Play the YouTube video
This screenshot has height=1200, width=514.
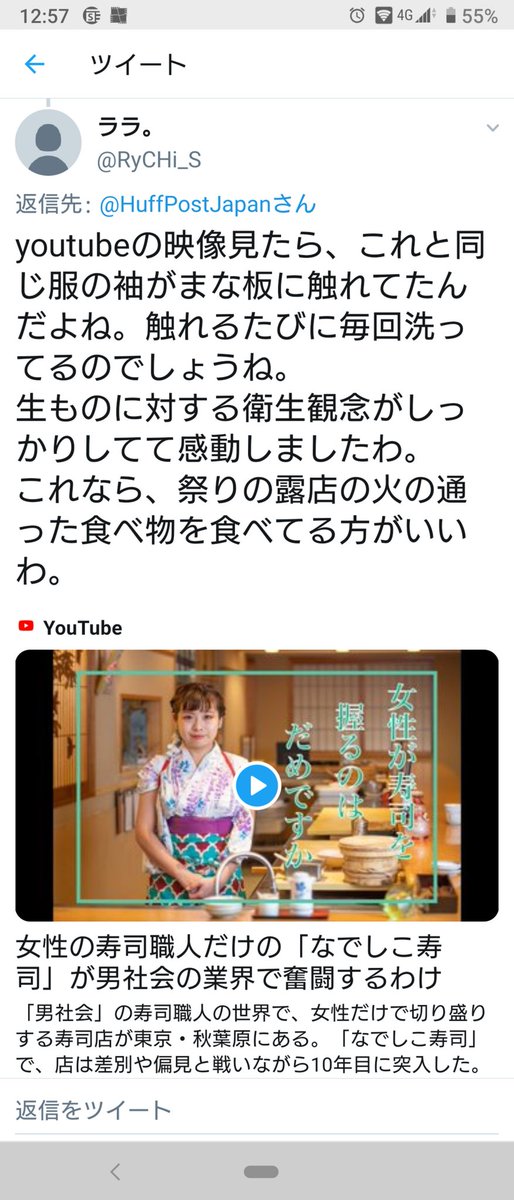(x=257, y=785)
